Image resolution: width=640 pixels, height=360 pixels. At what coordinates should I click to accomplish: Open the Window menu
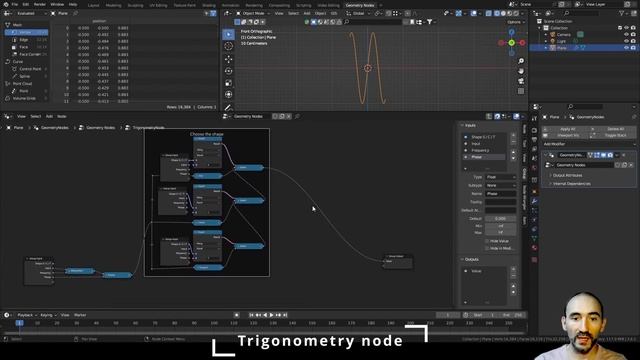pos(57,4)
